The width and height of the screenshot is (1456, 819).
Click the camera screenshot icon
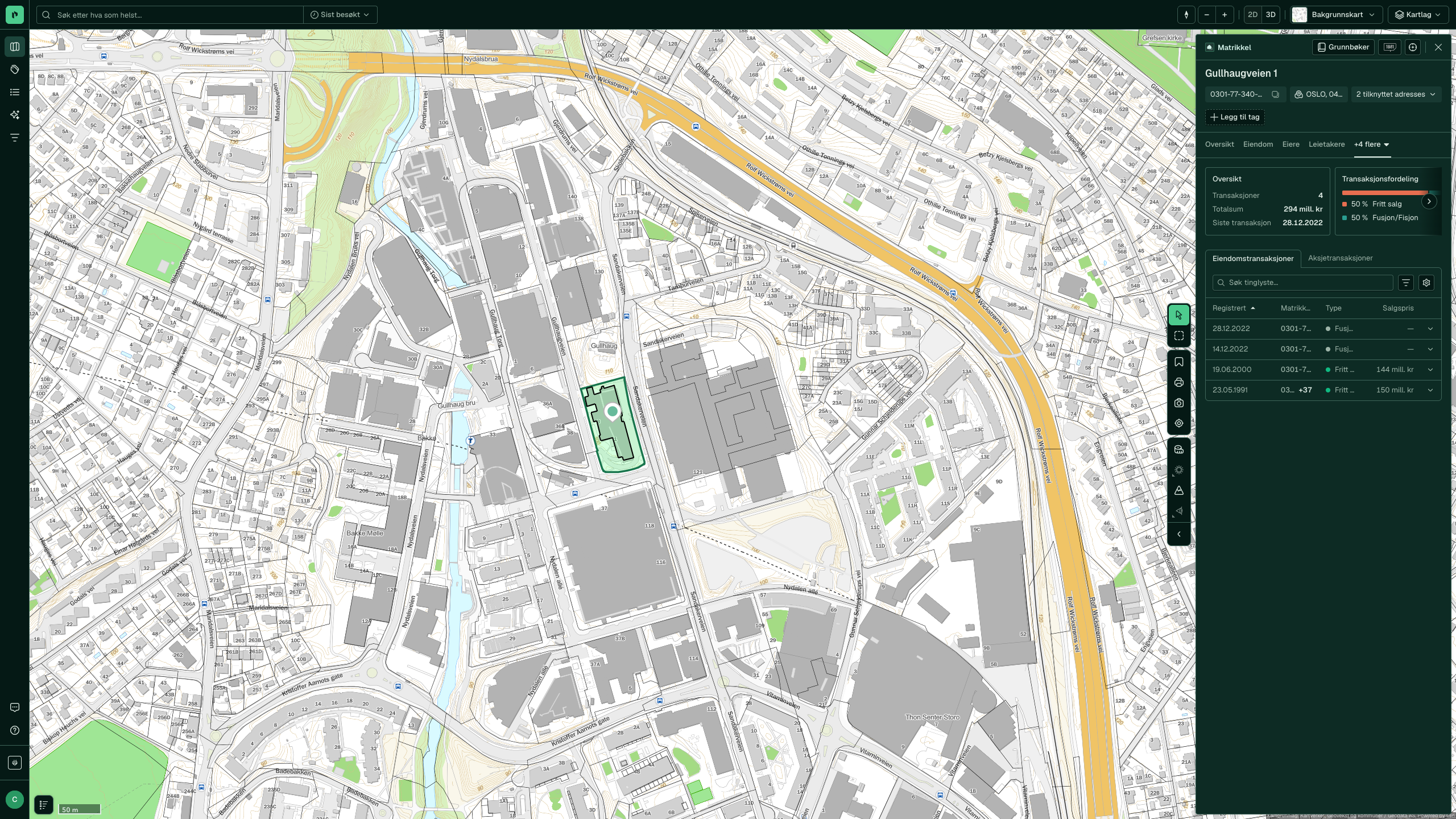click(x=1179, y=403)
